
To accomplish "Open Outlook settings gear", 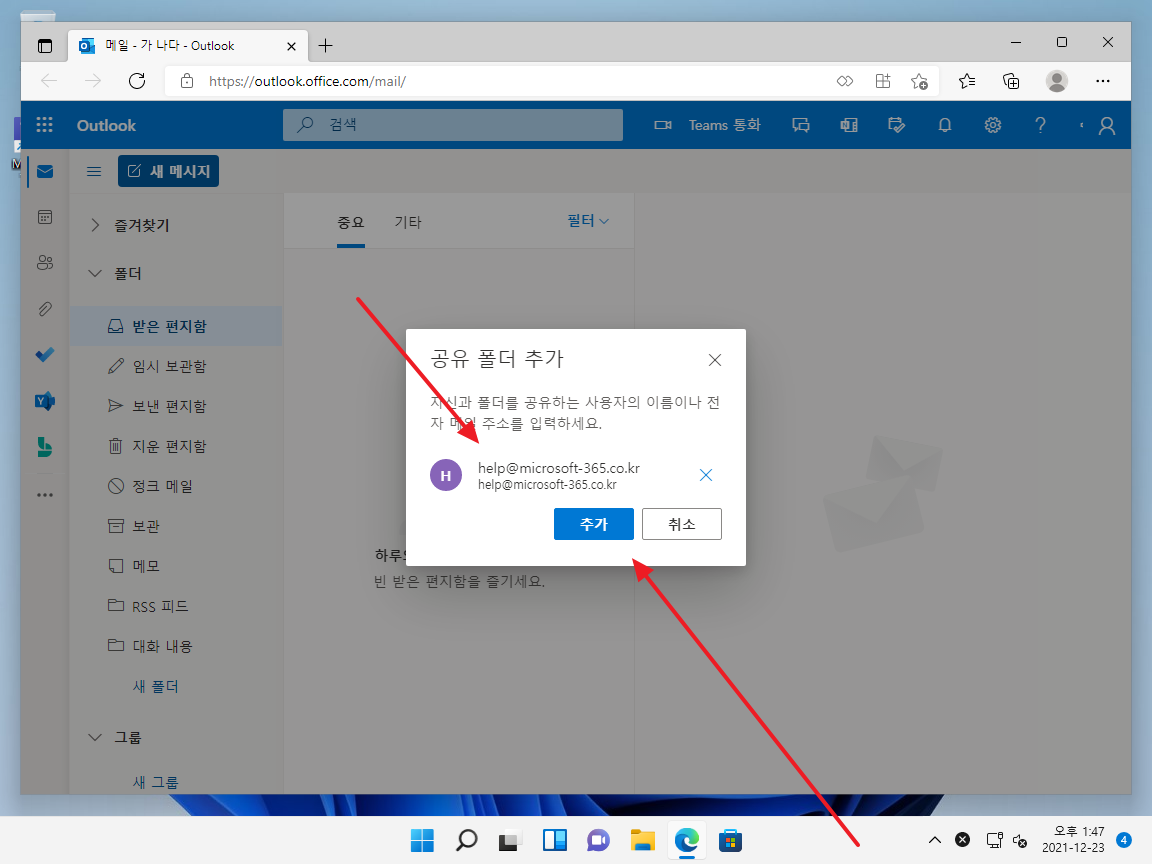I will coord(993,125).
